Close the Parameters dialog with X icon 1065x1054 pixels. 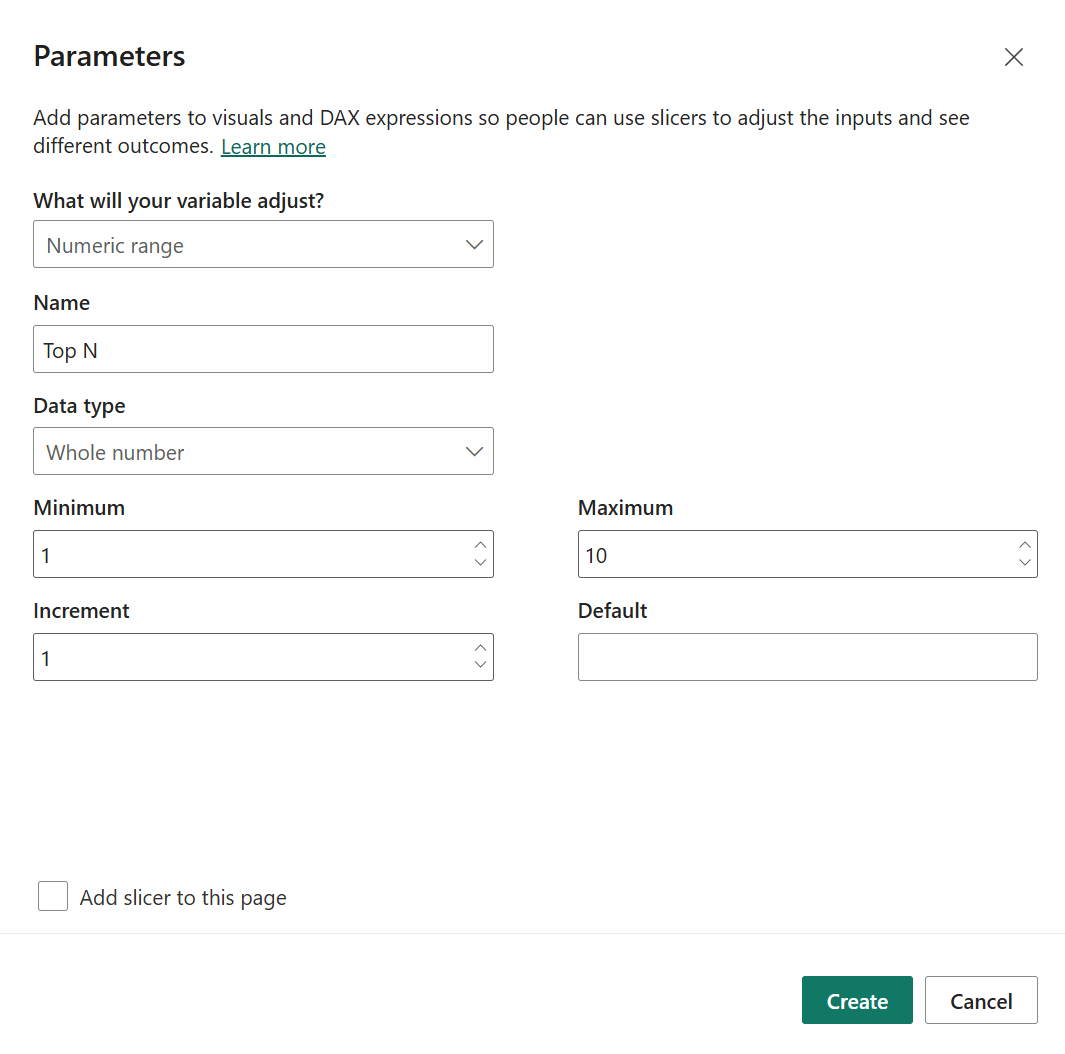tap(1014, 57)
